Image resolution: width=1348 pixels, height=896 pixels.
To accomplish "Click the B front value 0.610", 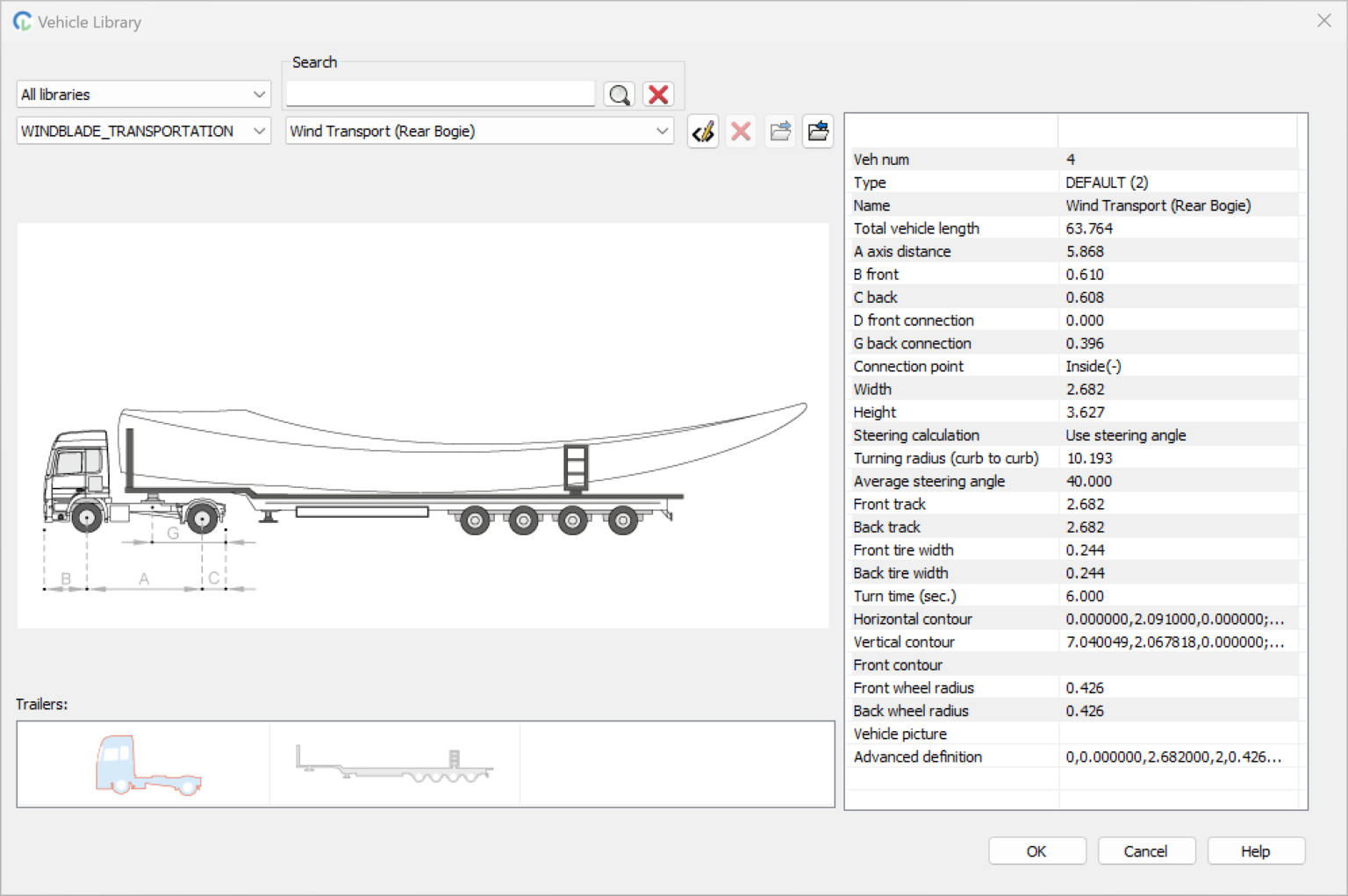I will 1085,274.
